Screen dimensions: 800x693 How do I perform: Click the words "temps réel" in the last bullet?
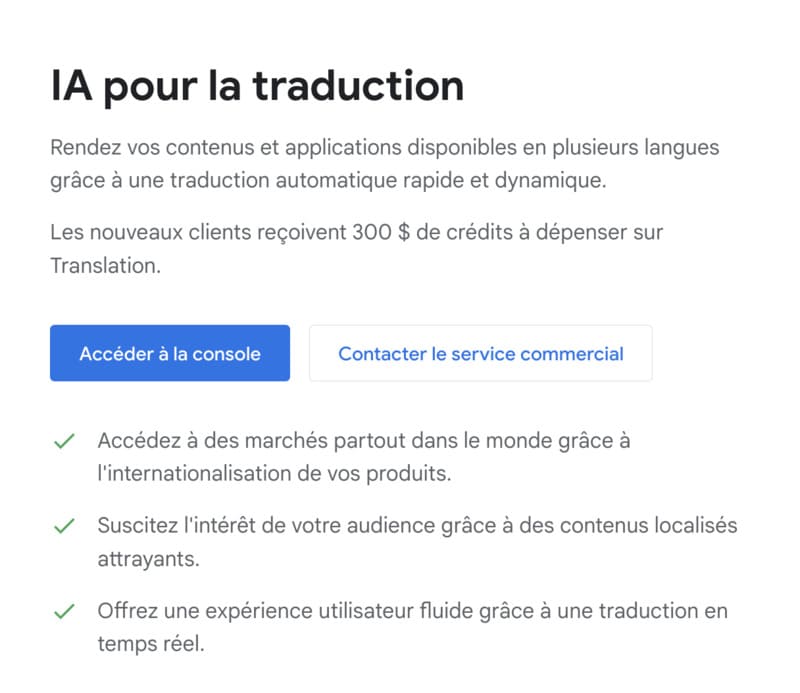[150, 643]
